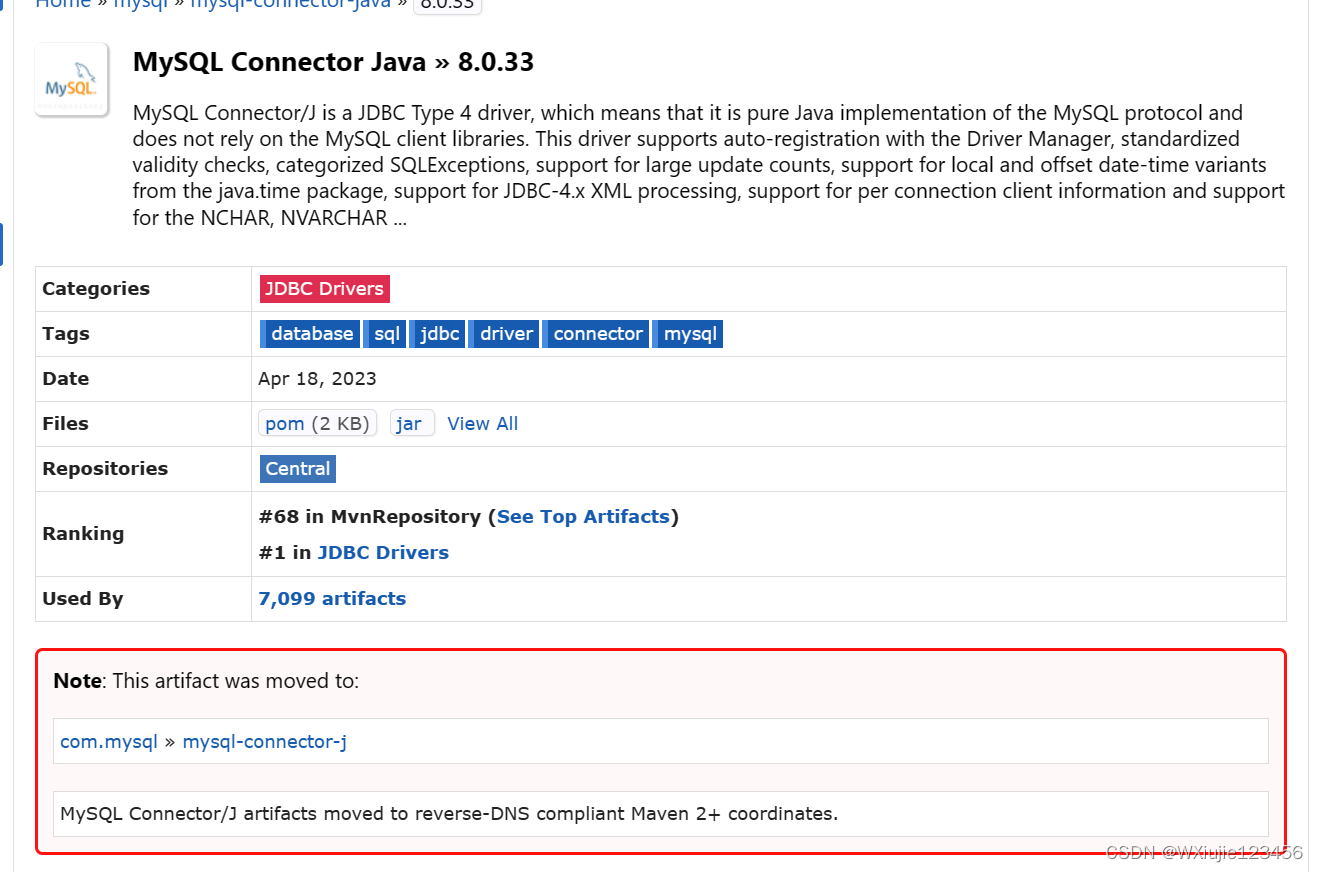Screen dimensions: 1318x872
Task: Click the Categories row label
Action: point(96,289)
